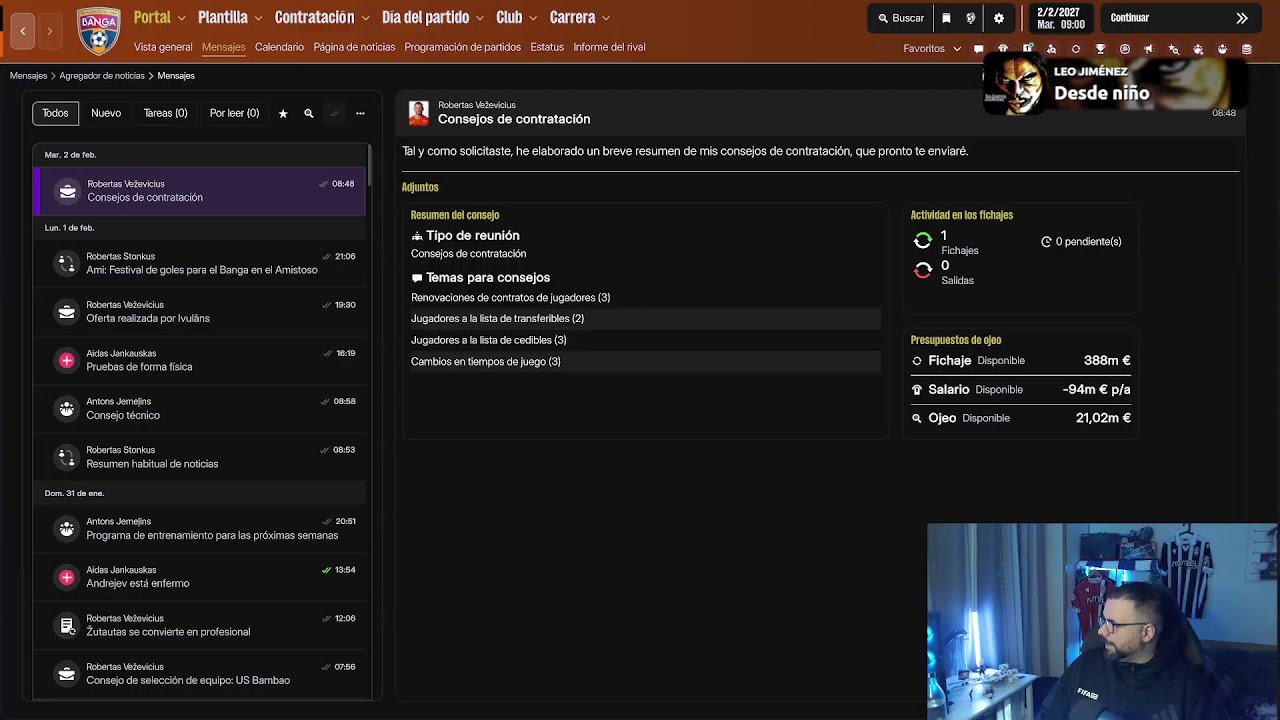Select the Nuevo message filter
1280x720 pixels.
(106, 113)
